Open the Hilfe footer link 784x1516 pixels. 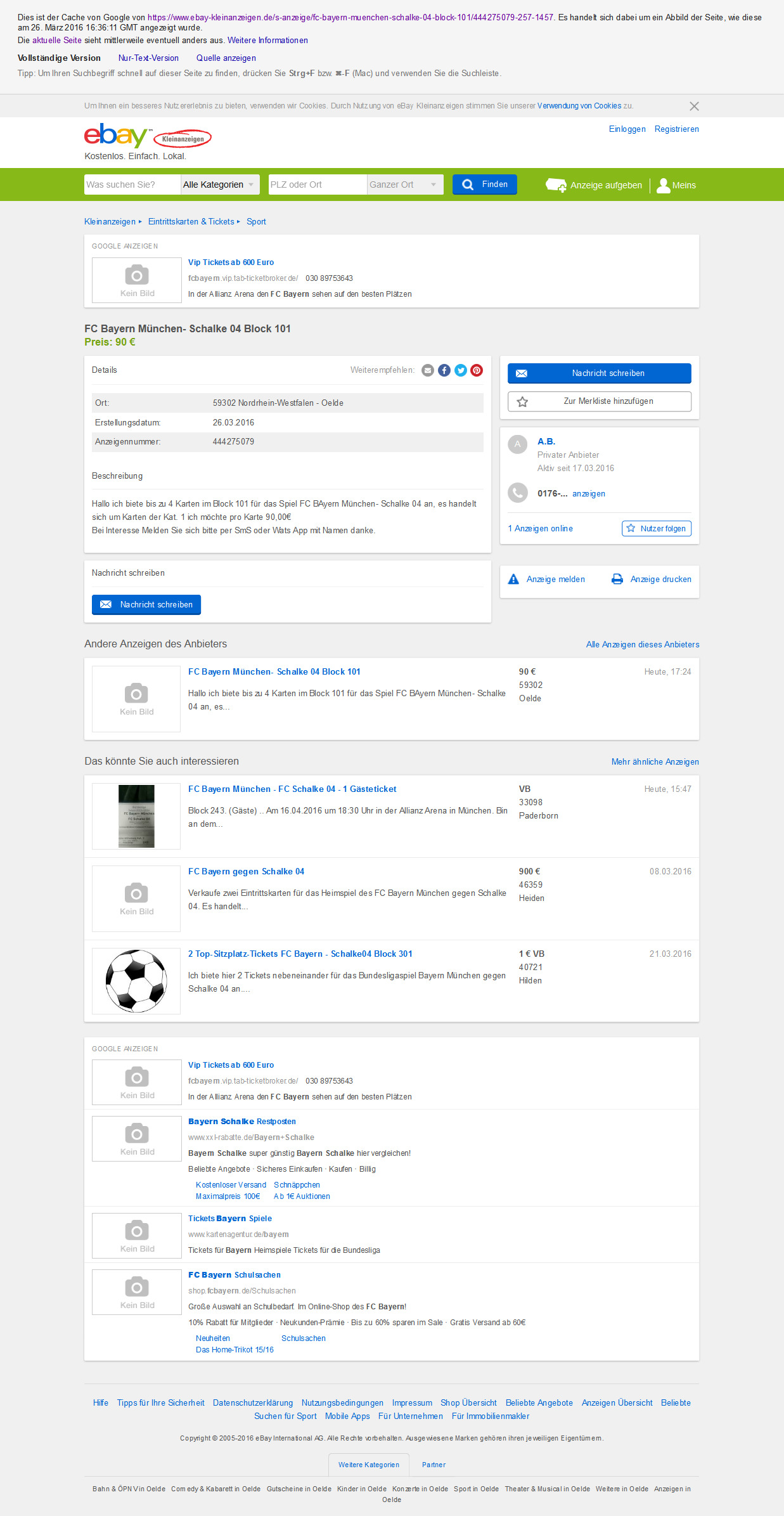[x=100, y=1403]
